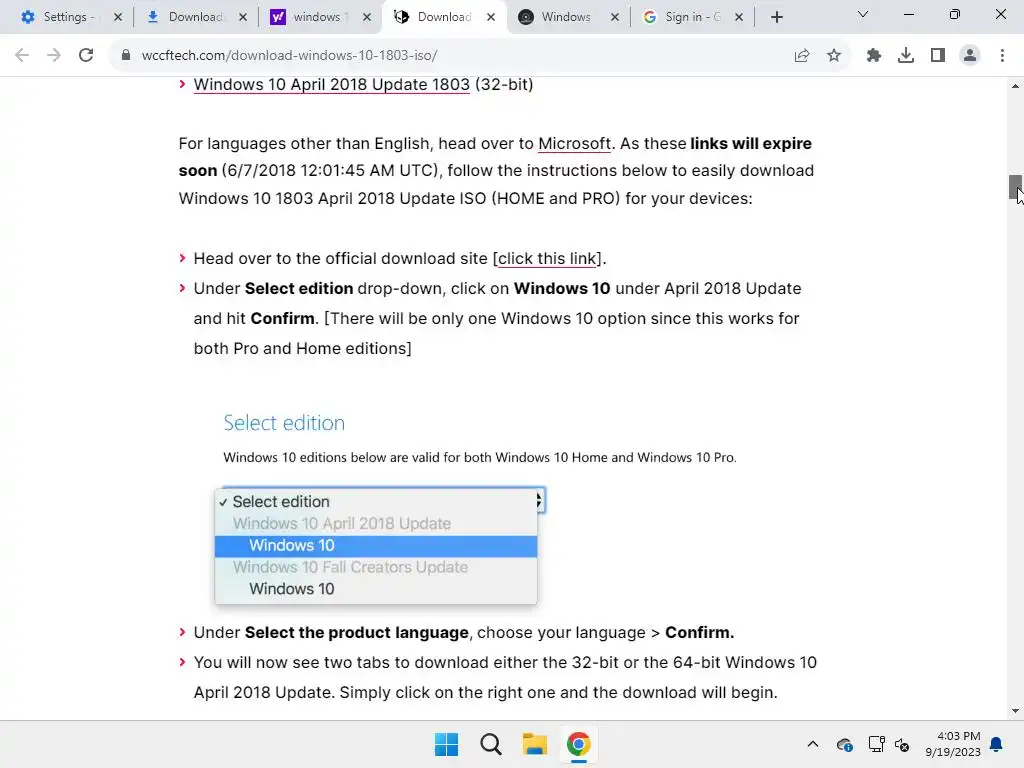Open the Windows Start menu
1024x768 pixels.
[447, 744]
